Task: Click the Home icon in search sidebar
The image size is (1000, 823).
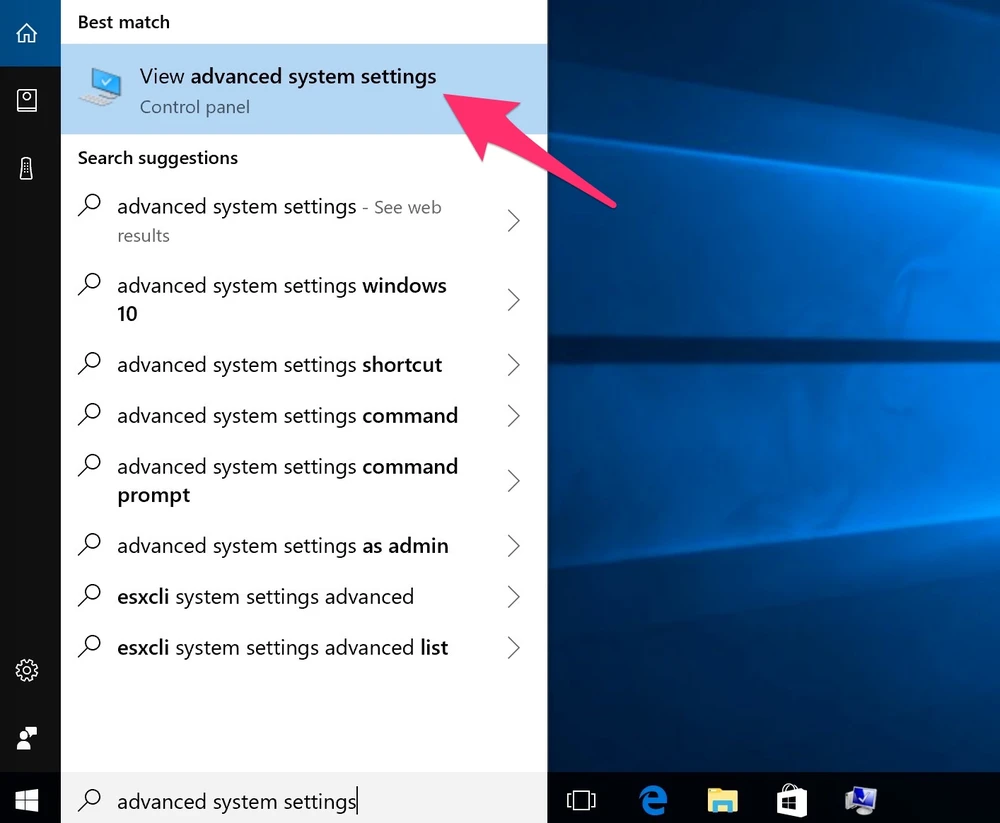Action: (27, 33)
